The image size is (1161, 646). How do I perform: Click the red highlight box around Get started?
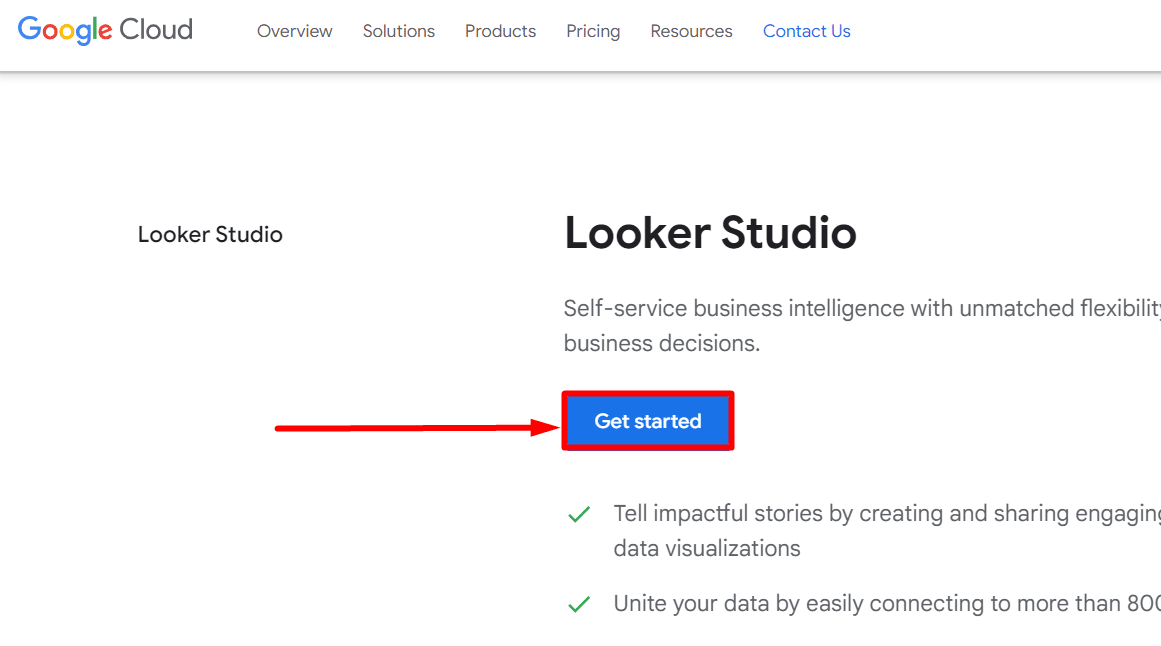tap(647, 393)
